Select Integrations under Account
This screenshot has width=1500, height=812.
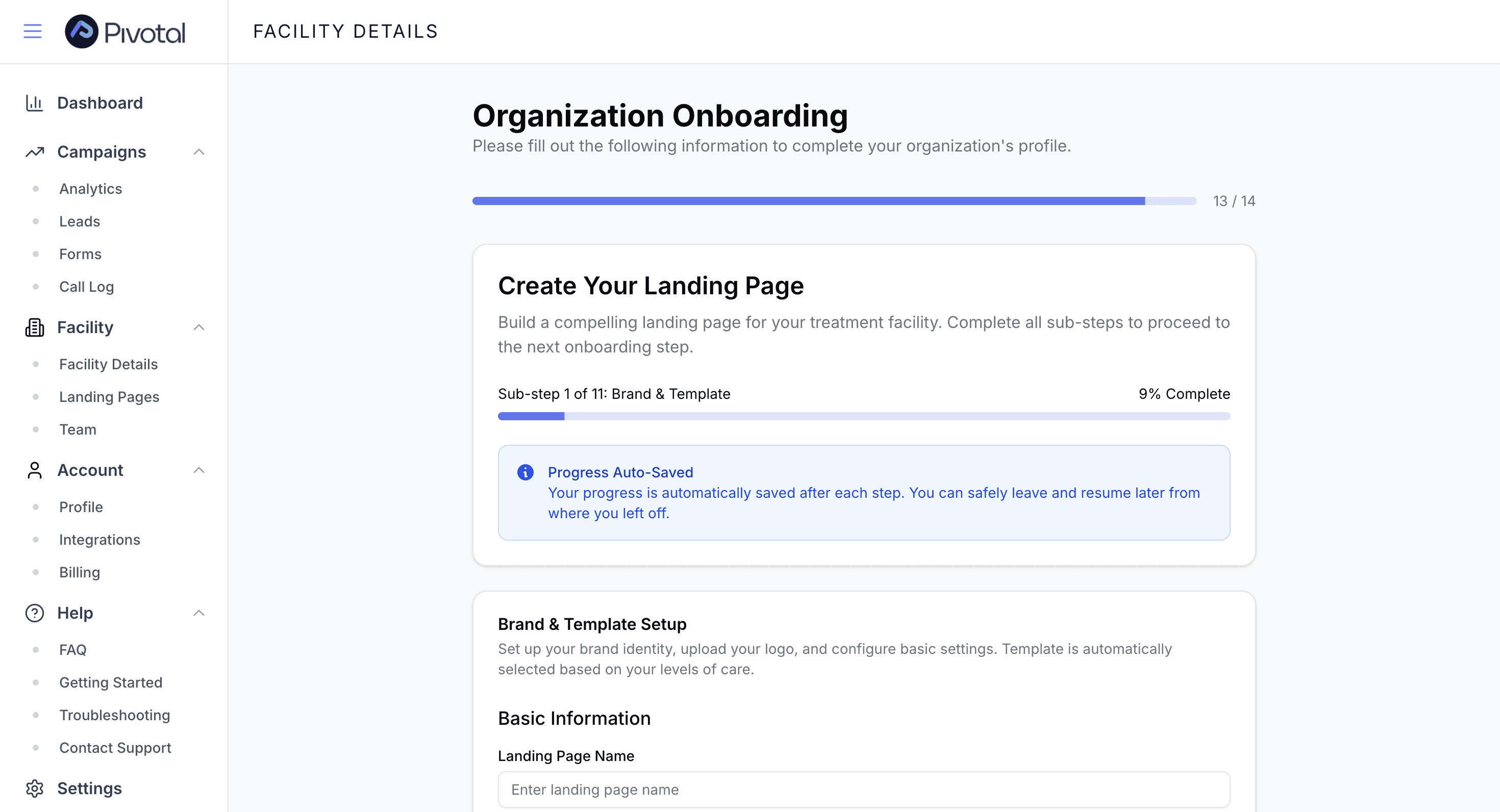(x=99, y=540)
